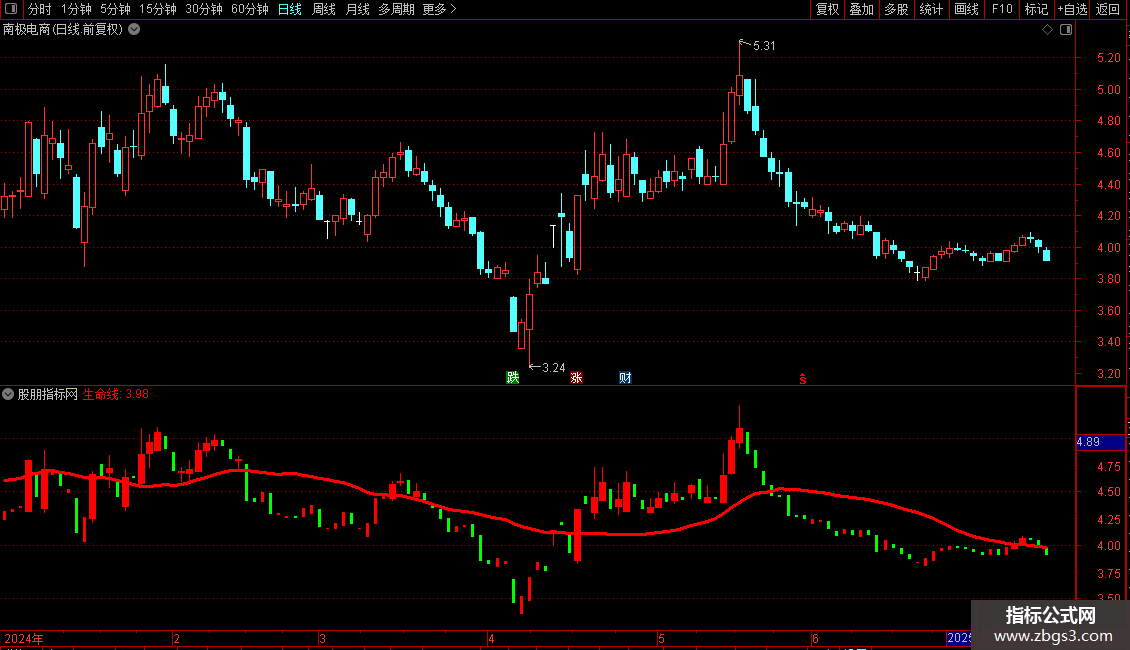The image size is (1130, 650).
Task: Switch to 分时 intraday view
Action: click(x=40, y=9)
